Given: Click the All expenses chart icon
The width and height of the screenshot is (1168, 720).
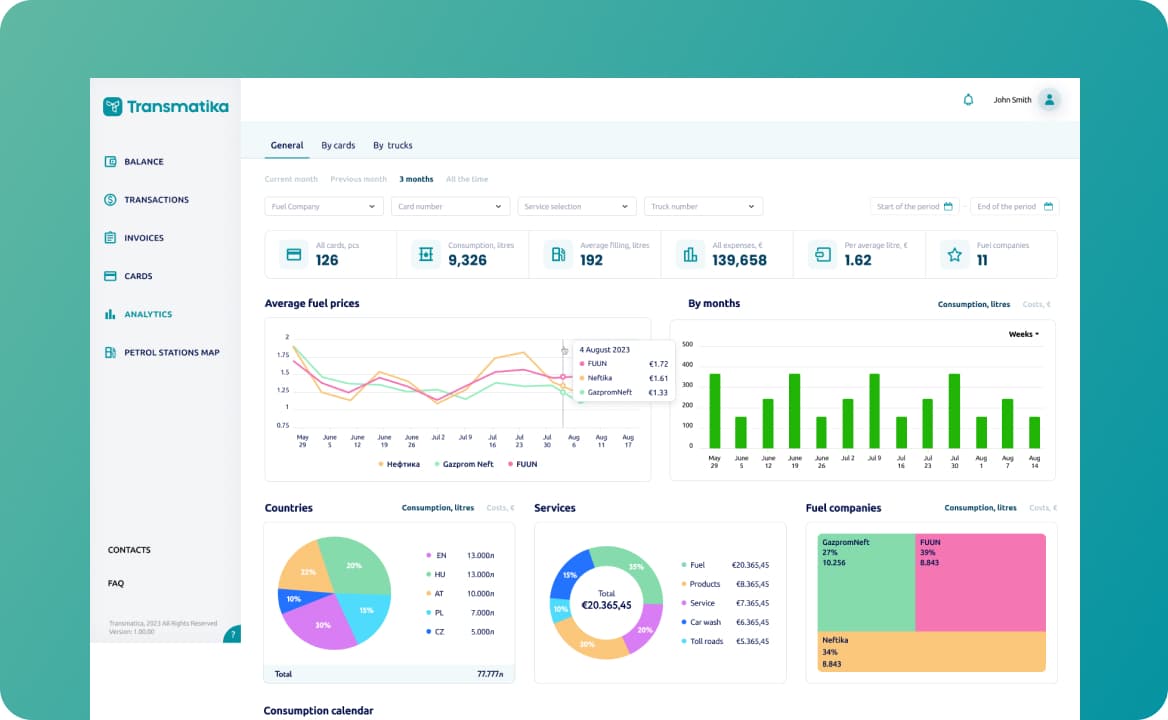Looking at the screenshot, I should (x=691, y=255).
